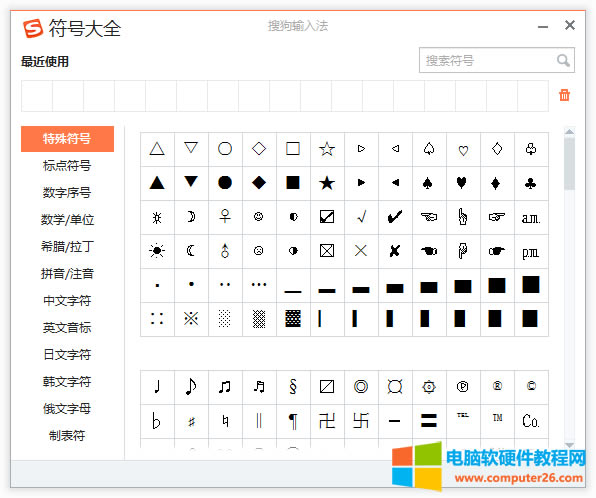
Task: Insert the pilcrow ¶ symbol
Action: (293, 421)
